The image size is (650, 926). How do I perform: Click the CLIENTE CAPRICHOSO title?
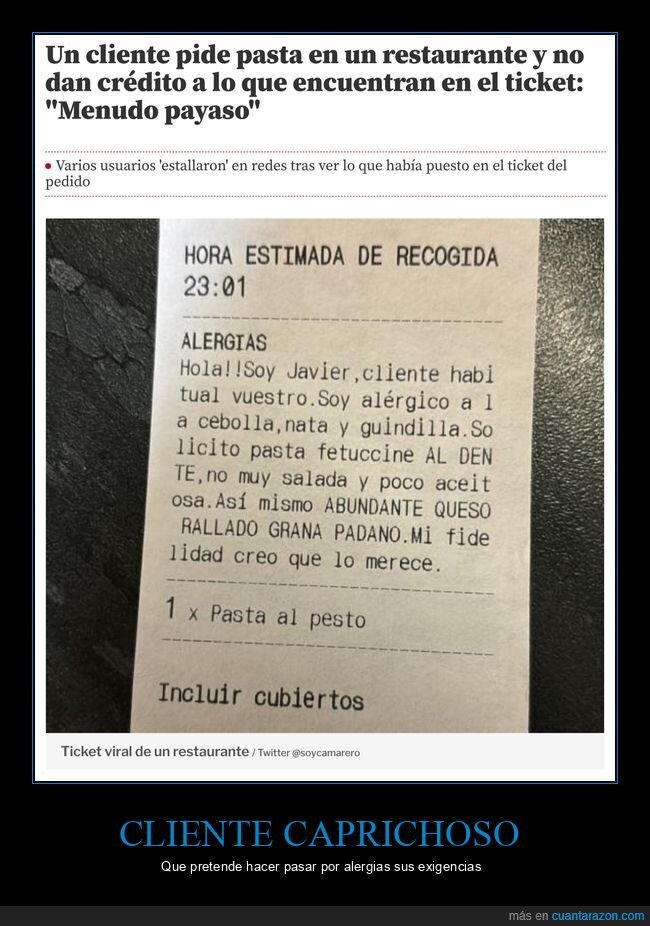tap(319, 833)
